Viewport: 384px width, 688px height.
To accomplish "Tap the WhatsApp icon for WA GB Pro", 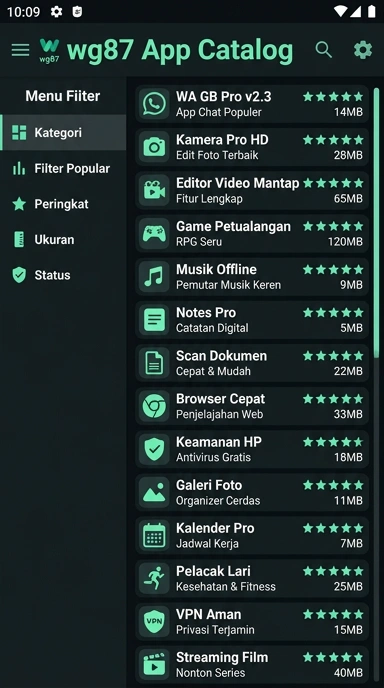I will (154, 104).
